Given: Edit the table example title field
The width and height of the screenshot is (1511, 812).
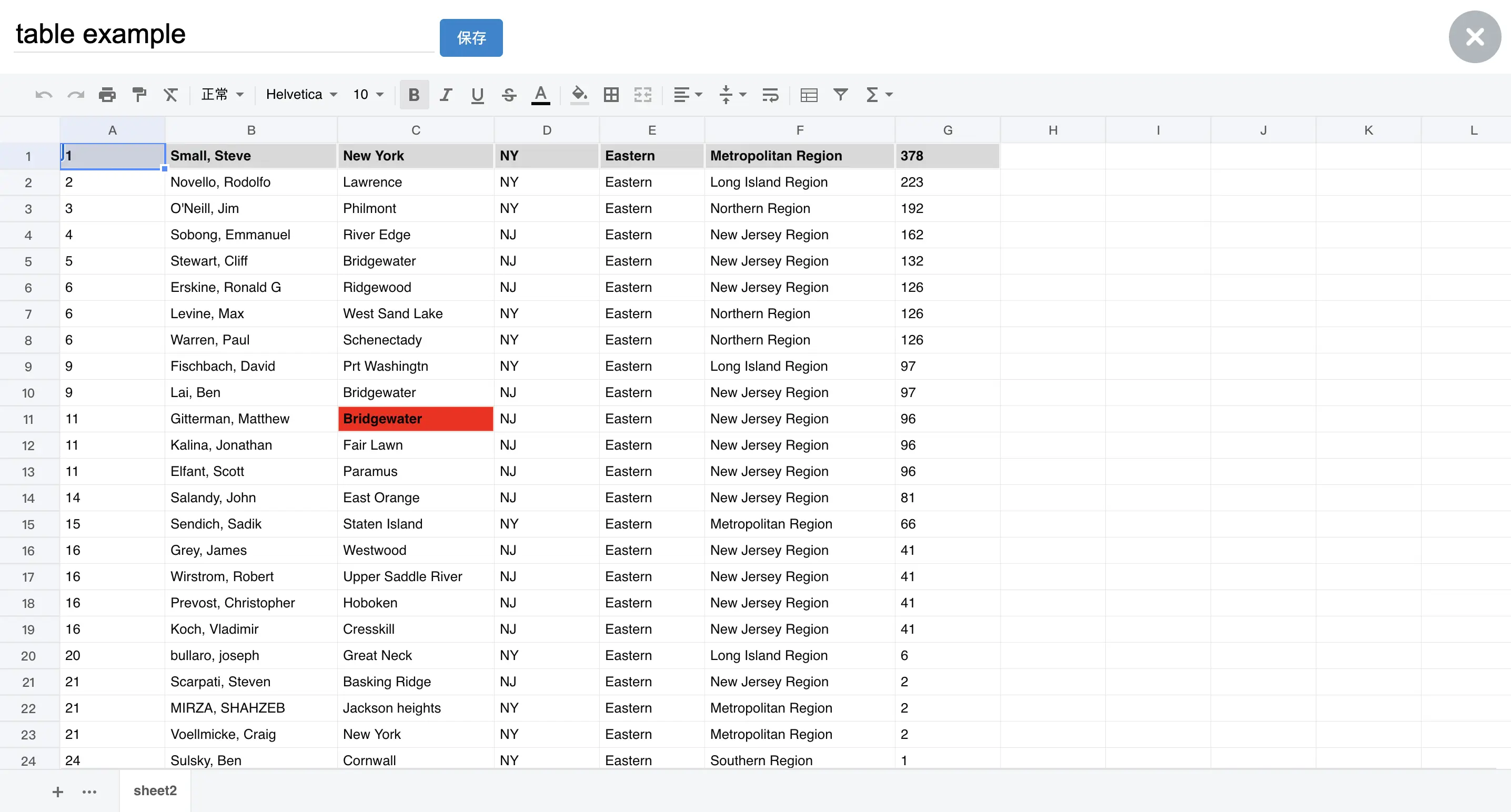Looking at the screenshot, I should [x=224, y=34].
